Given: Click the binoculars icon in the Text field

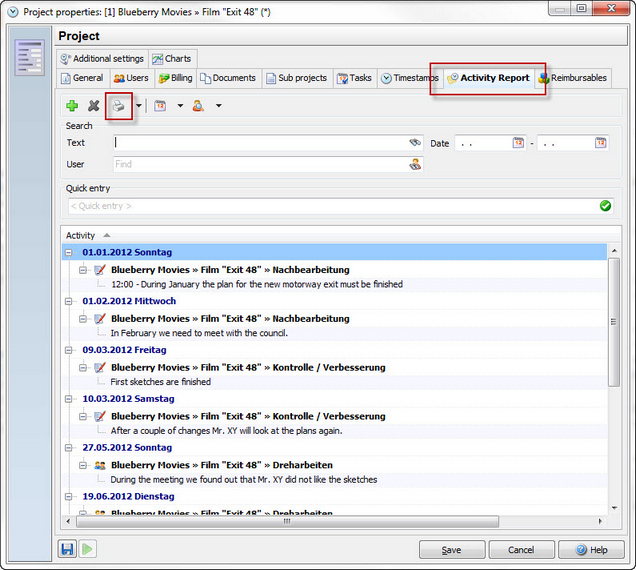Looking at the screenshot, I should click(415, 142).
